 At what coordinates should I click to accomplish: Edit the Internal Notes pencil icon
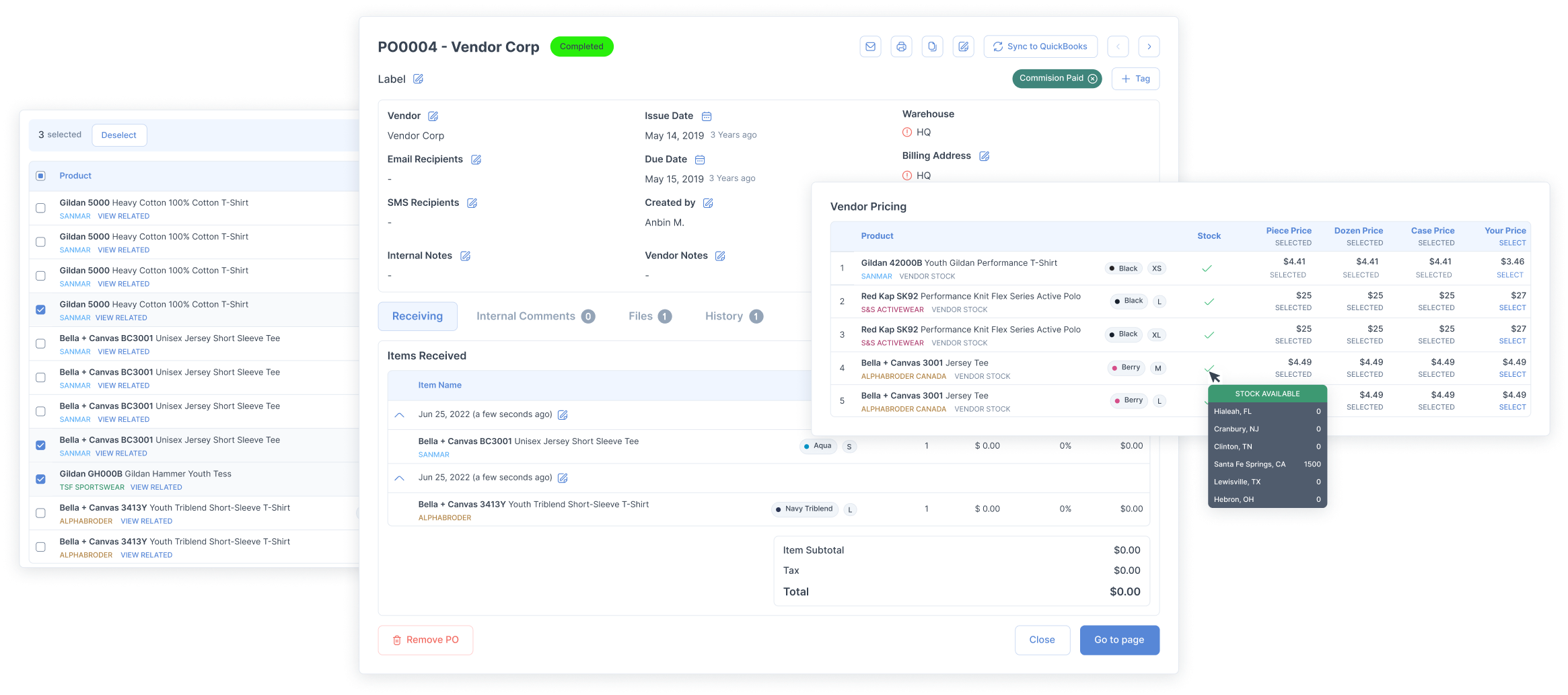point(465,256)
